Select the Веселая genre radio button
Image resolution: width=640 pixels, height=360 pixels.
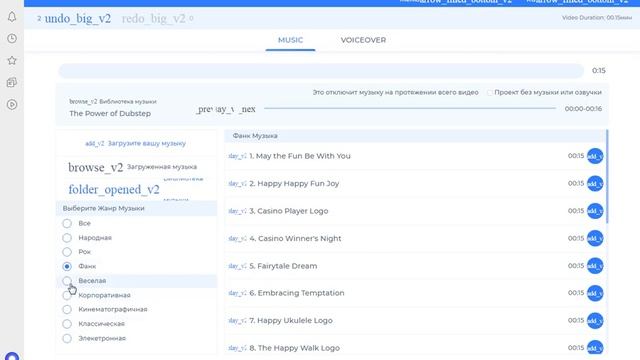[x=67, y=281]
